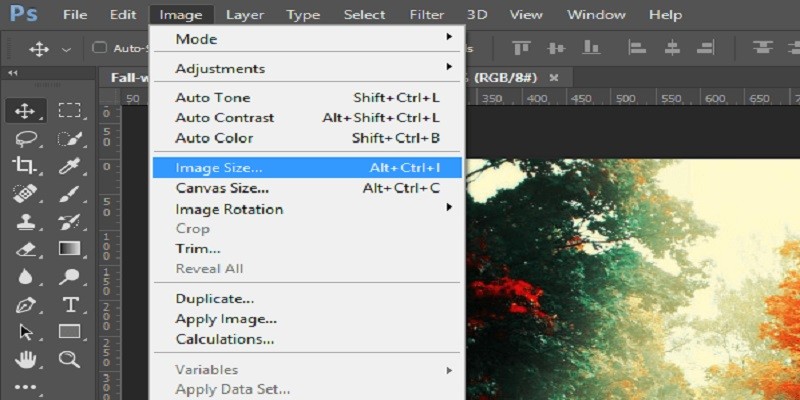Select the Quick Selection tool
The image size is (800, 400).
69,138
